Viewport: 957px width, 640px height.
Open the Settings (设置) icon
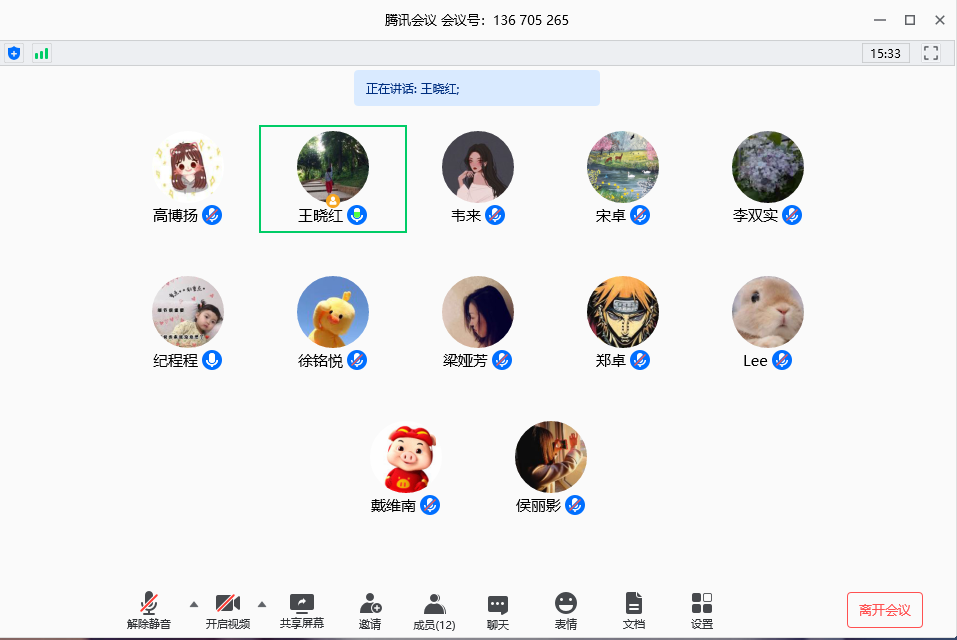click(x=702, y=610)
